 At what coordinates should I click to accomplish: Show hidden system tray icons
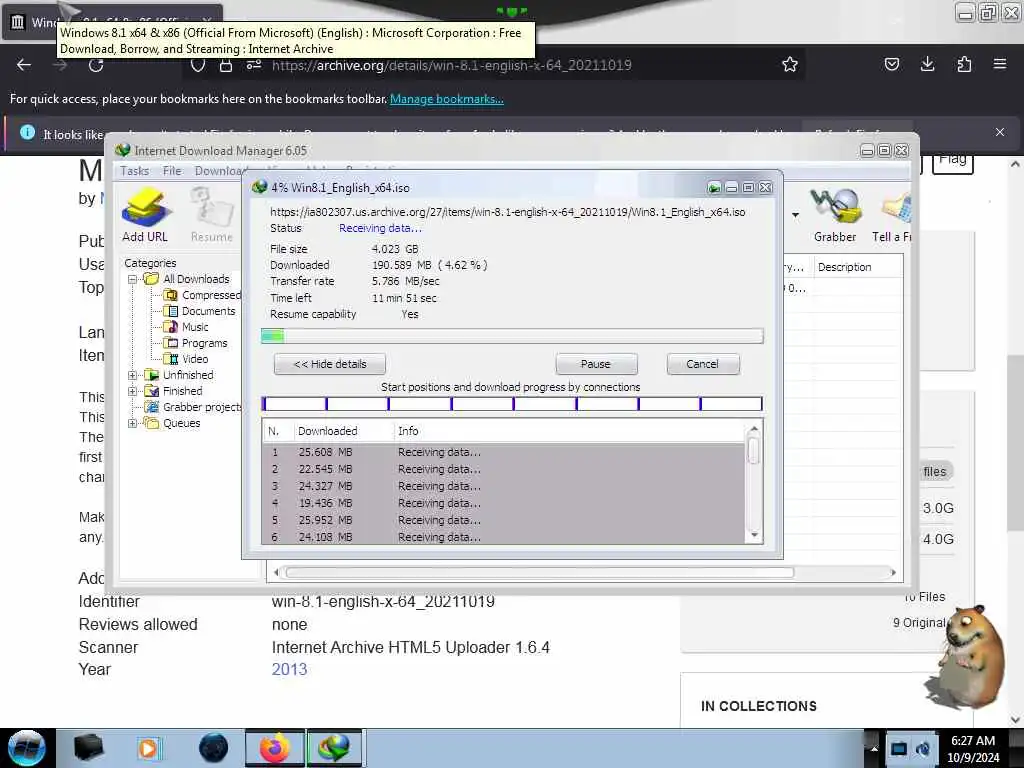point(874,748)
